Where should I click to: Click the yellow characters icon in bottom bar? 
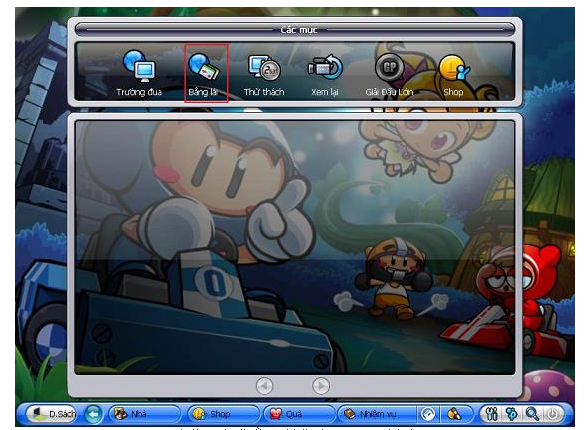(x=454, y=414)
